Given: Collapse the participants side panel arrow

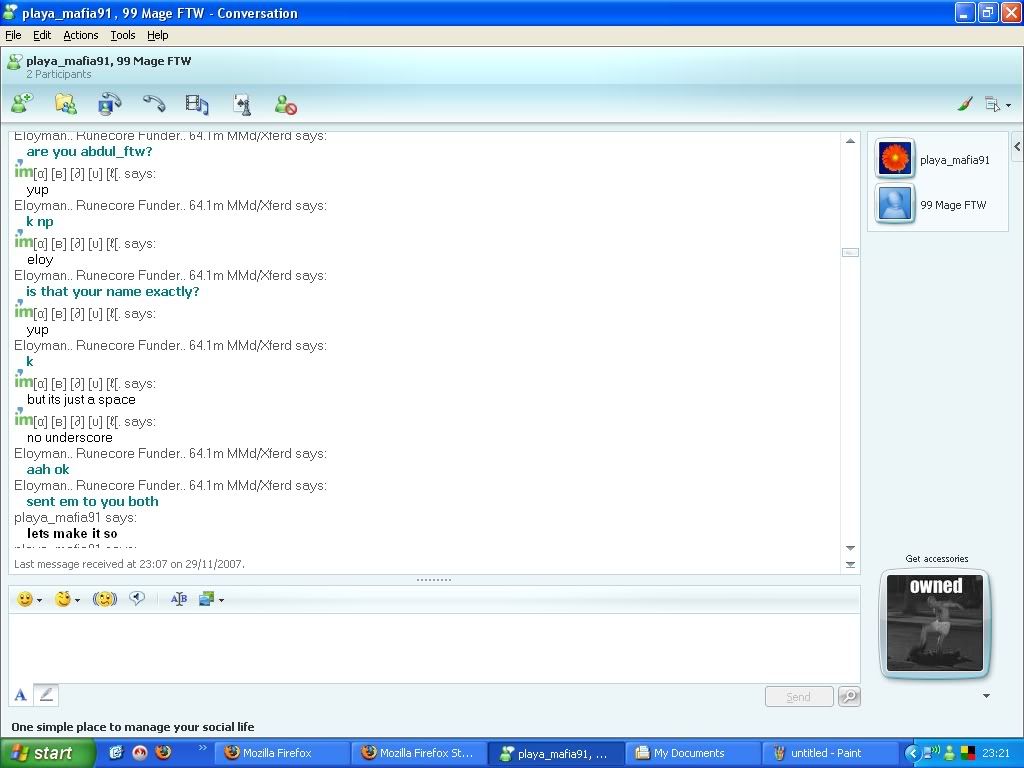Looking at the screenshot, I should coord(1017,147).
